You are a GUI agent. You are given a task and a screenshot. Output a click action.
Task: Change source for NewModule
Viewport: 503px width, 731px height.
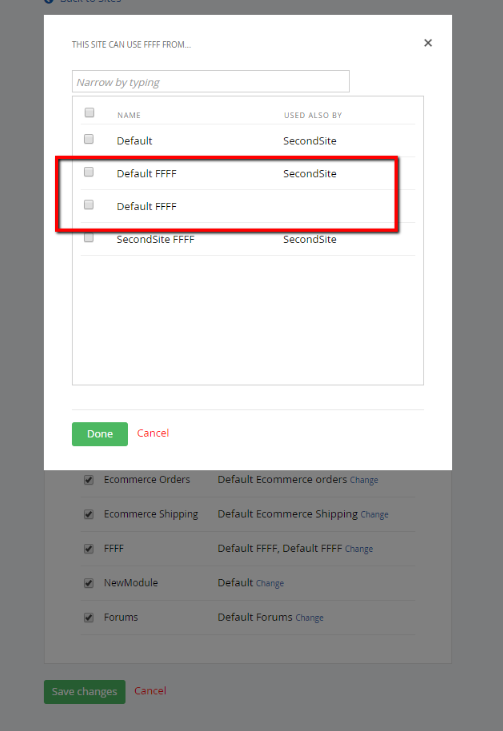pos(270,584)
